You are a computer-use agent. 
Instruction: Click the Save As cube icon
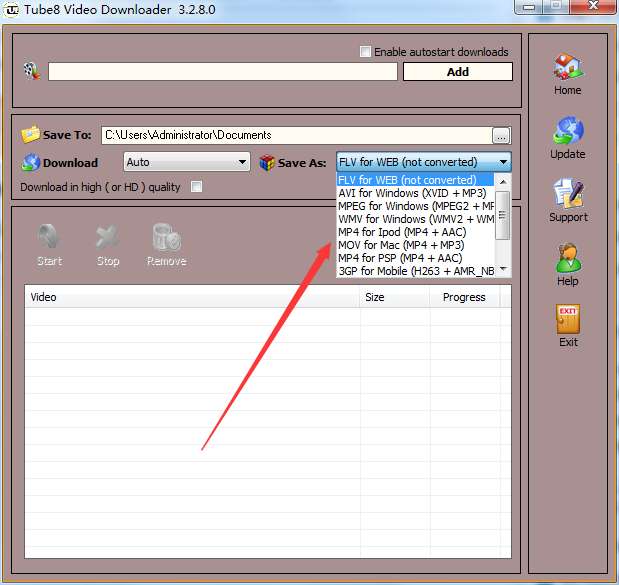pyautogui.click(x=267, y=163)
